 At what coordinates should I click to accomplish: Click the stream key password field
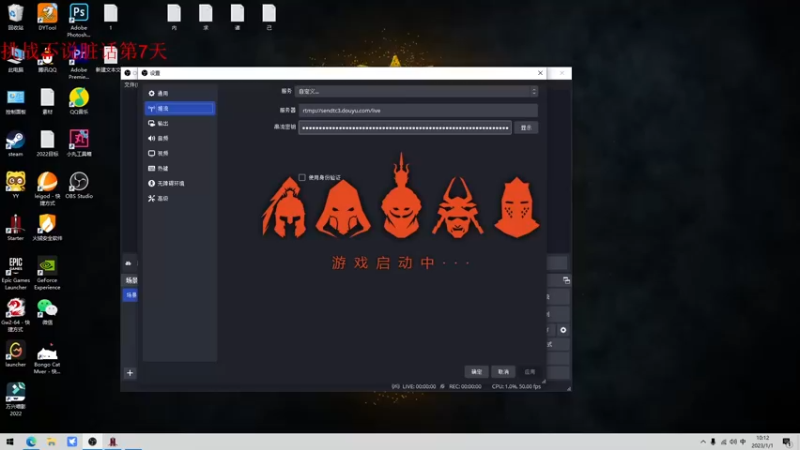coord(405,128)
